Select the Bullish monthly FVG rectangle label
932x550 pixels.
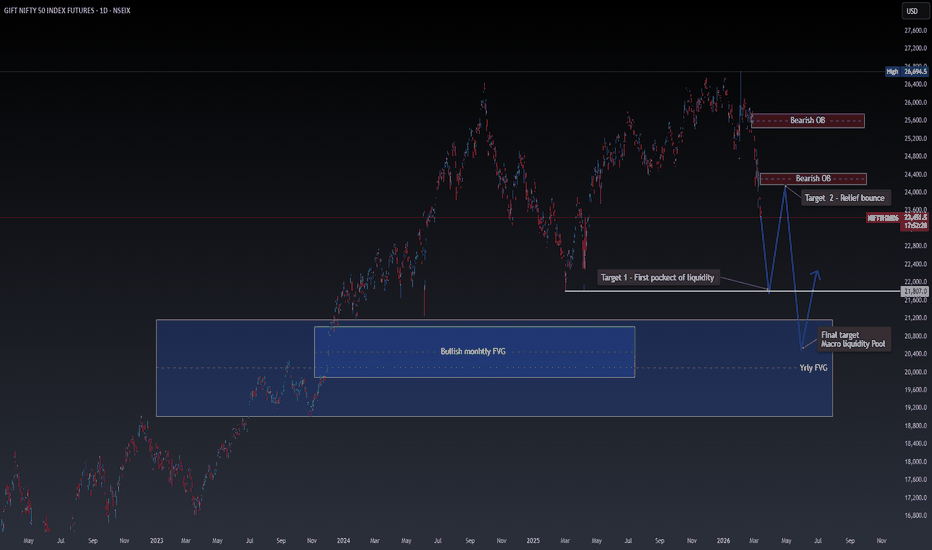tap(475, 352)
